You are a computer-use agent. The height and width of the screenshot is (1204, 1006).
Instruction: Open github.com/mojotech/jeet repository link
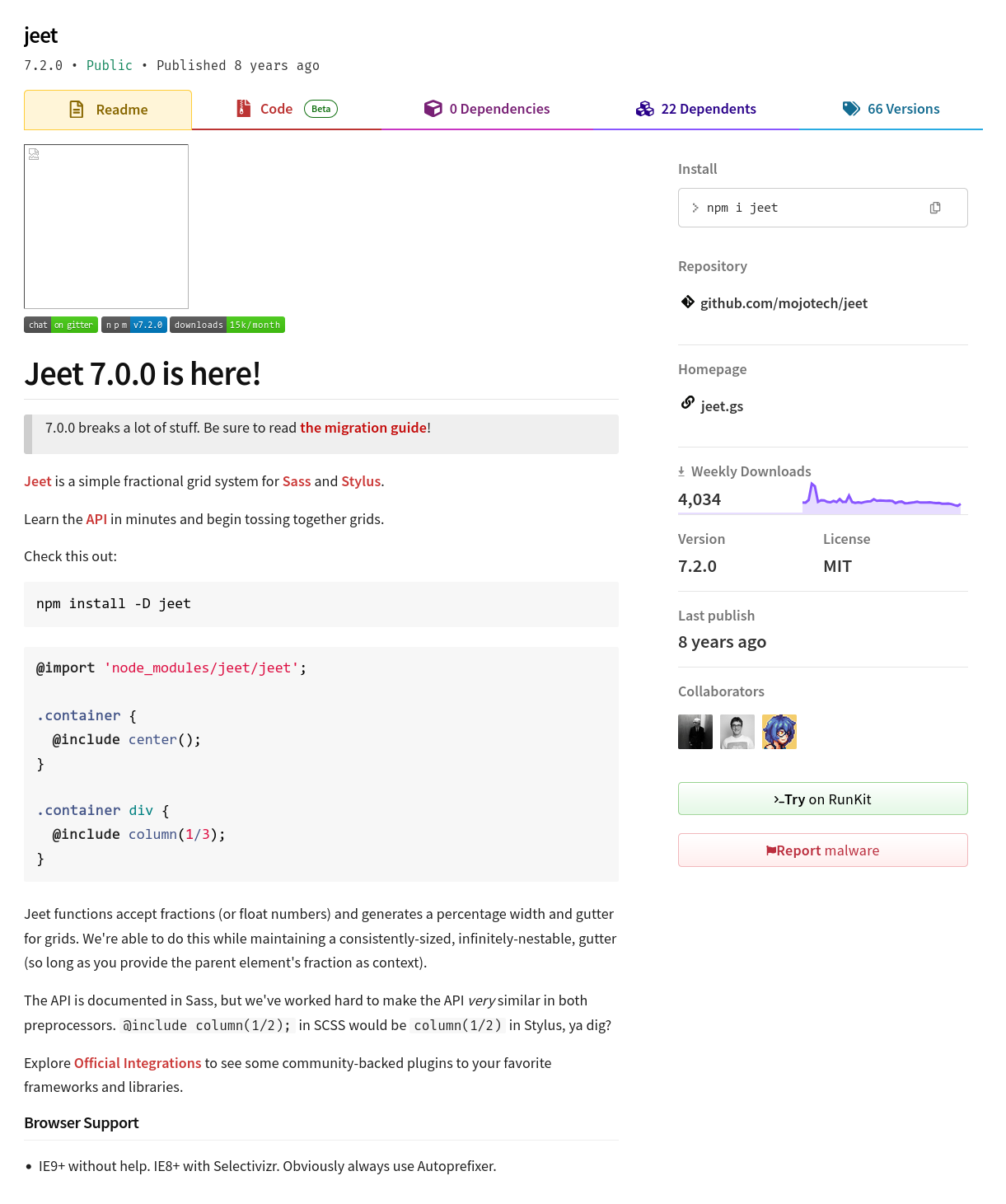click(784, 303)
